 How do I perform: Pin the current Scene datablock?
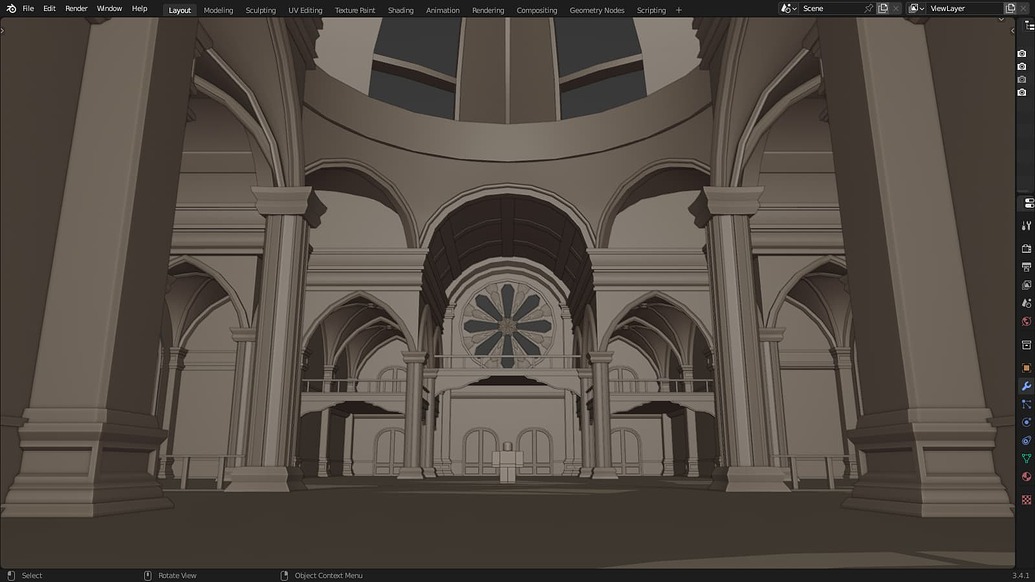867,8
